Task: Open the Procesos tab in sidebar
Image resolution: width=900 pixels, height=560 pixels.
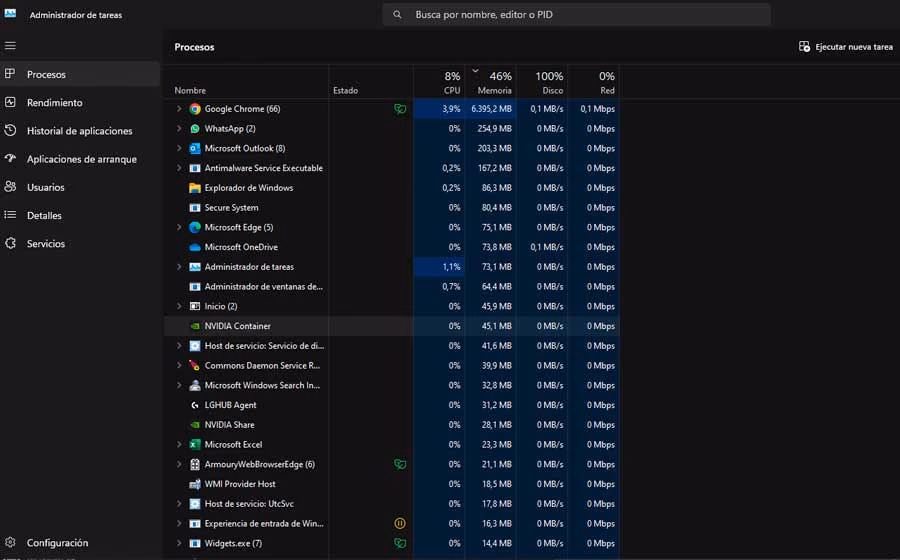Action: (80, 75)
